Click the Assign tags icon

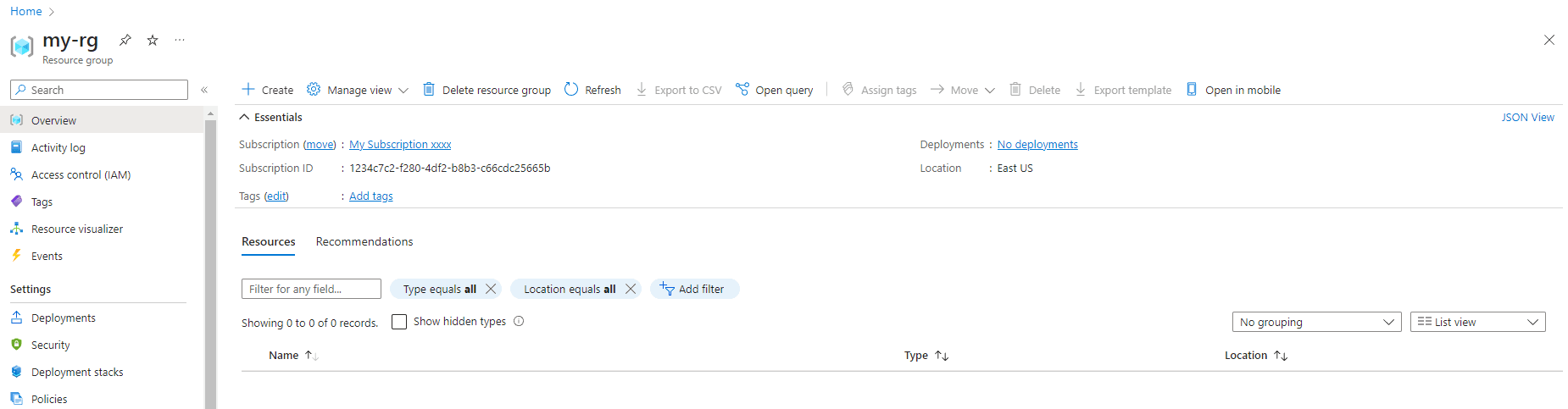[x=848, y=89]
